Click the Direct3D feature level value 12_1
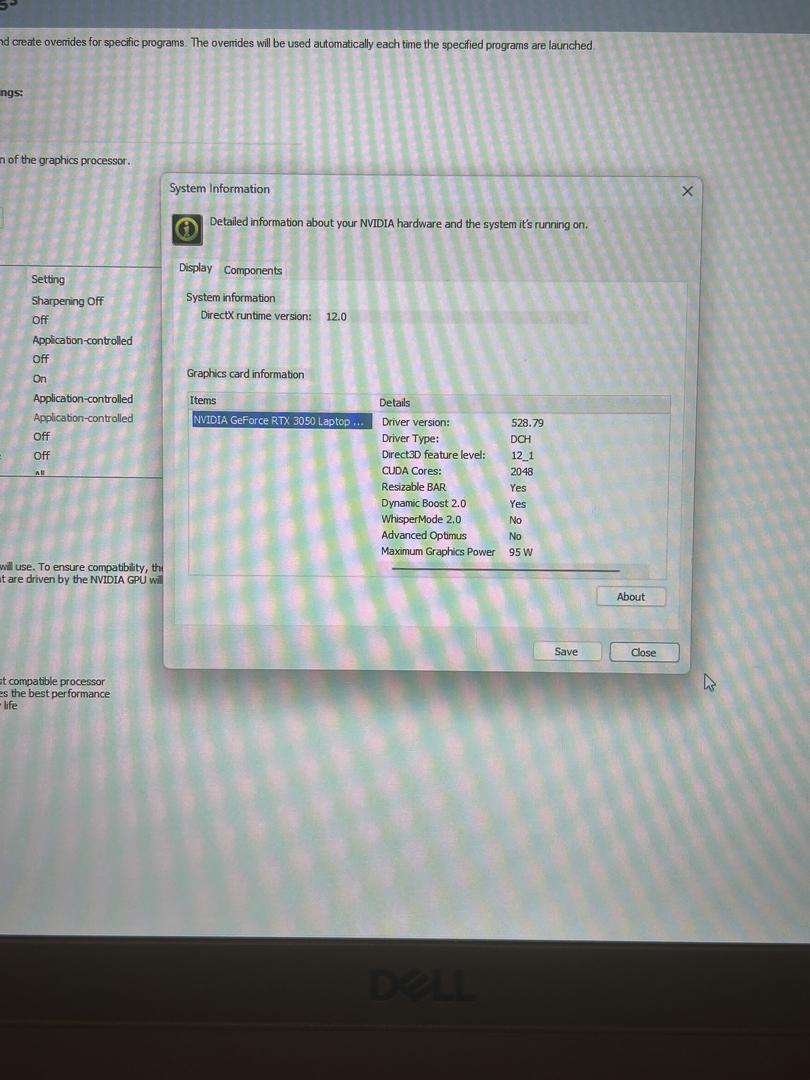 click(x=522, y=455)
